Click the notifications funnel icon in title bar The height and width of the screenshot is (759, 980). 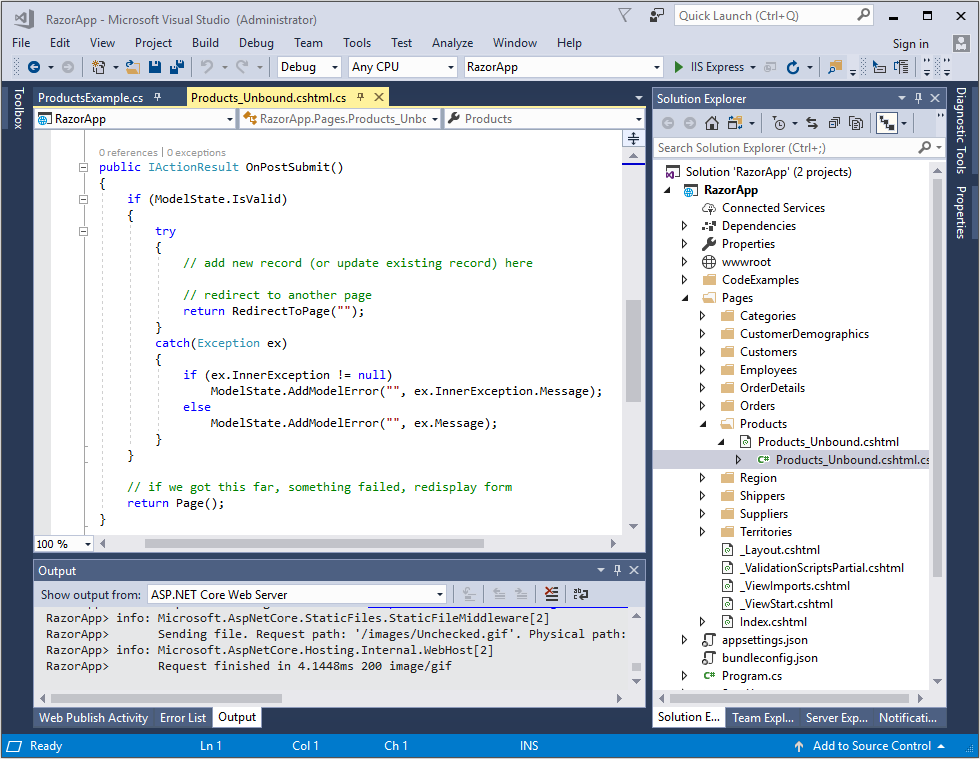pyautogui.click(x=624, y=16)
